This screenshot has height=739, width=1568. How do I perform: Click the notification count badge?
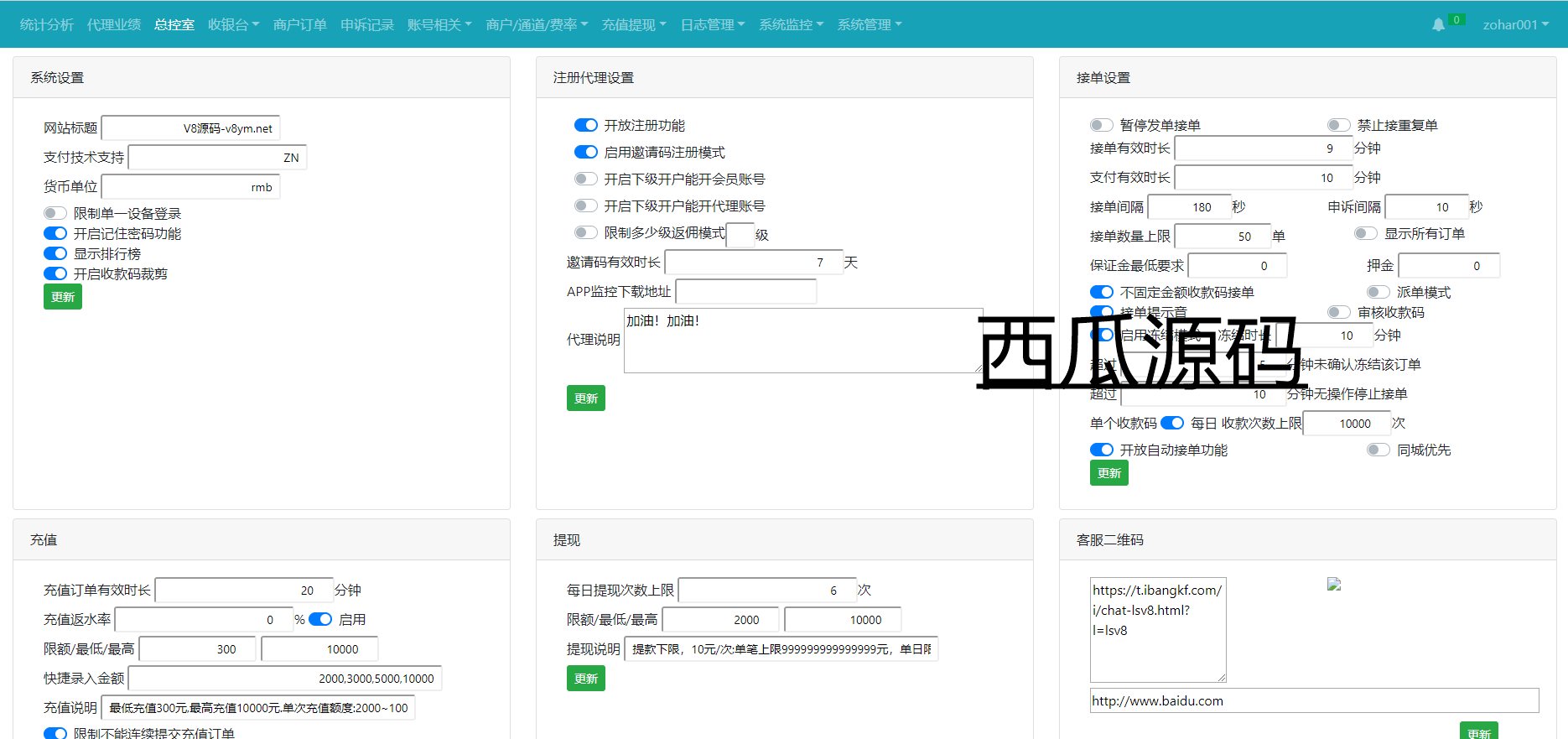coord(1456,19)
